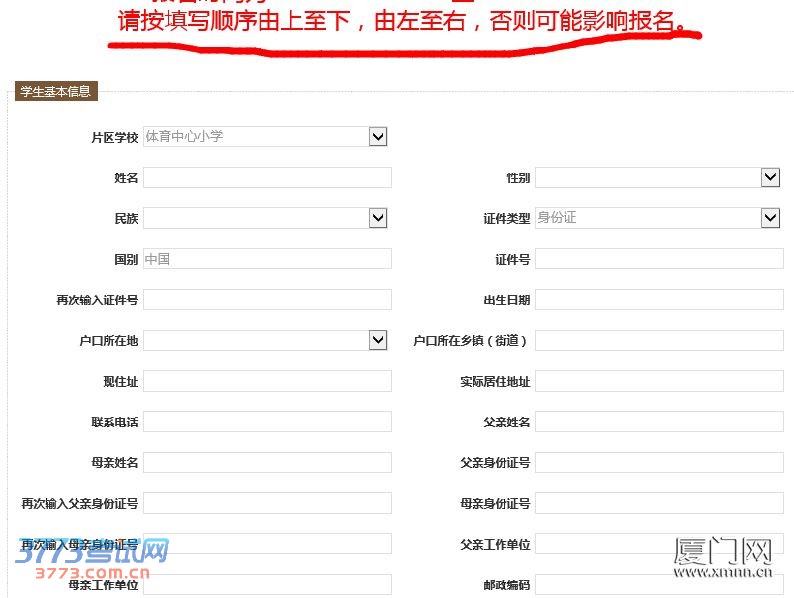794x598 pixels.
Task: Select the 出生日期 input field
Action: (659, 300)
